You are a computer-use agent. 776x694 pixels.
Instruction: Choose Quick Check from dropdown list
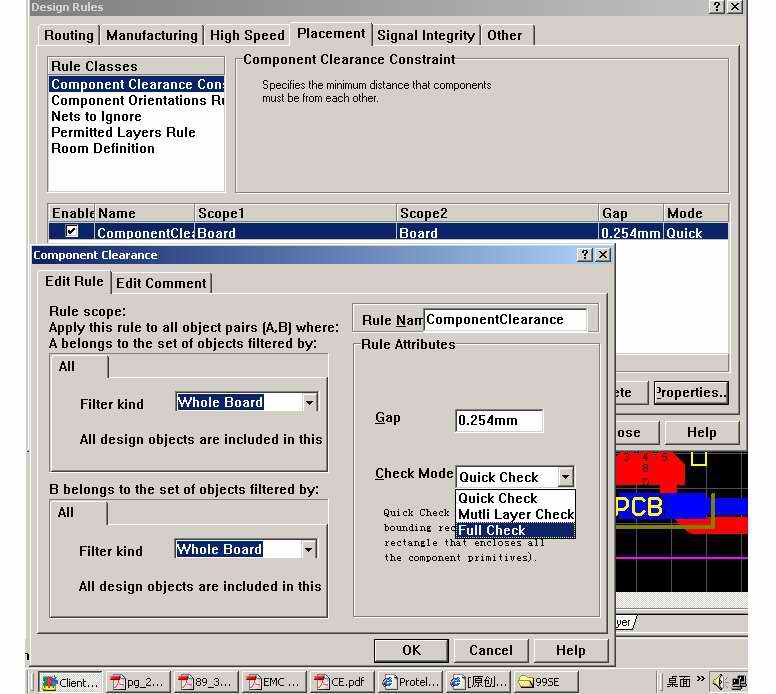(515, 498)
